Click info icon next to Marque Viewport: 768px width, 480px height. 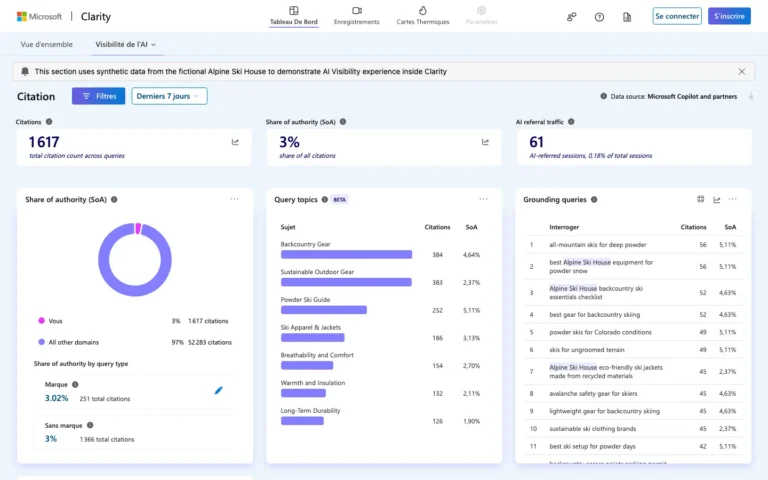75,384
